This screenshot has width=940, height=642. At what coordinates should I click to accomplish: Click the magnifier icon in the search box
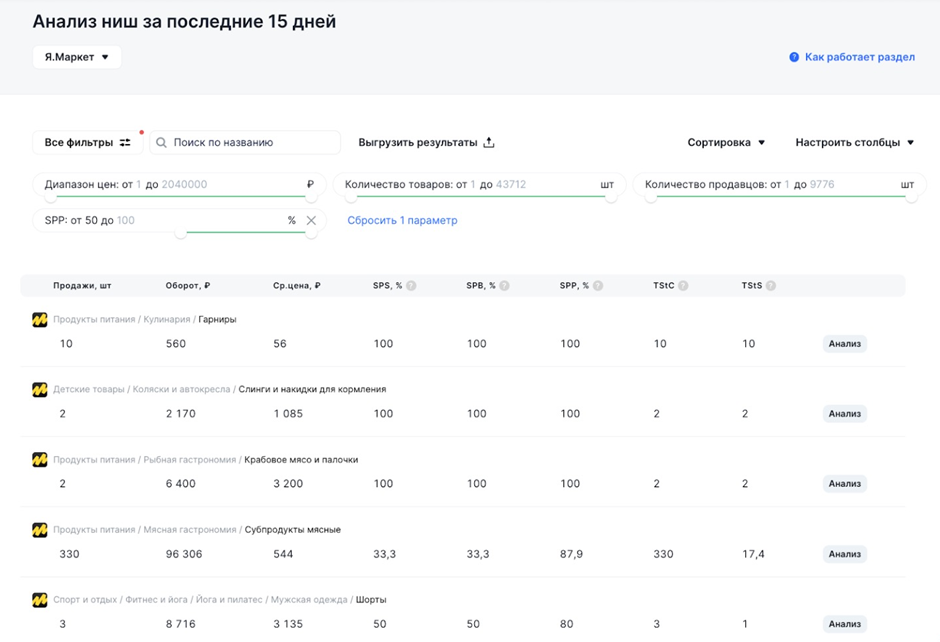(161, 143)
